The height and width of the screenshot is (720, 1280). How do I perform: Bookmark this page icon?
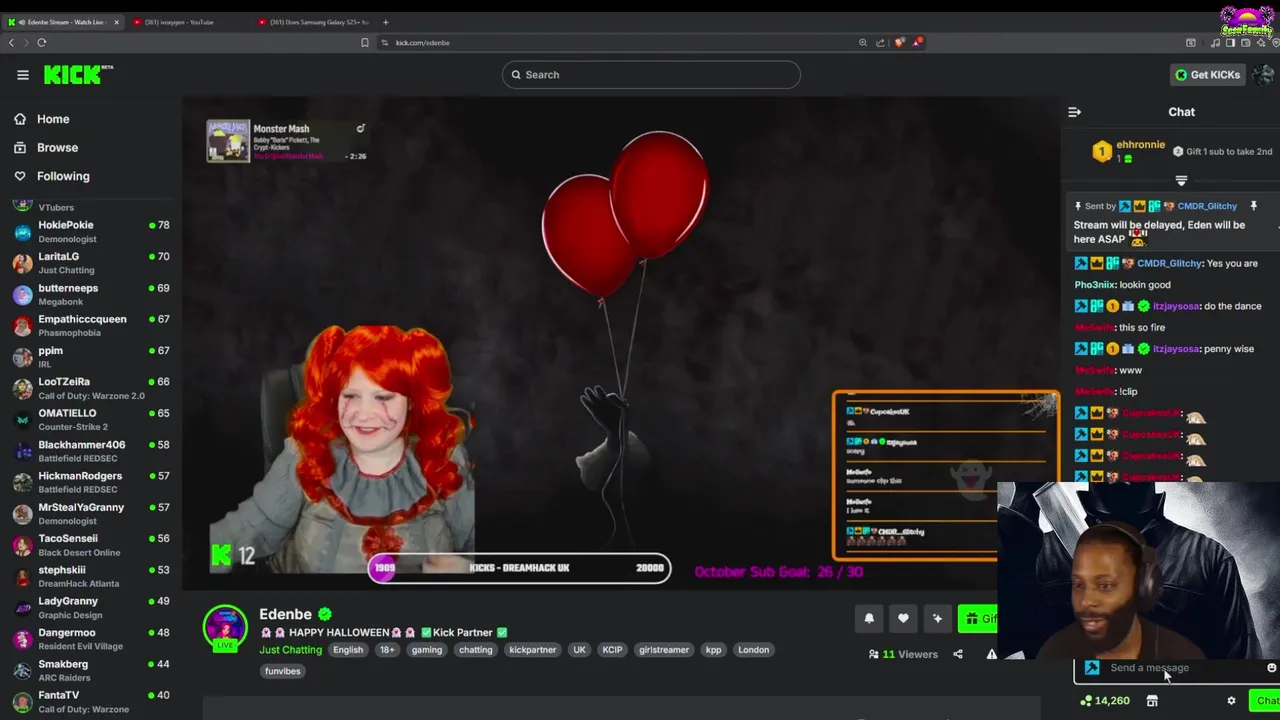(365, 42)
